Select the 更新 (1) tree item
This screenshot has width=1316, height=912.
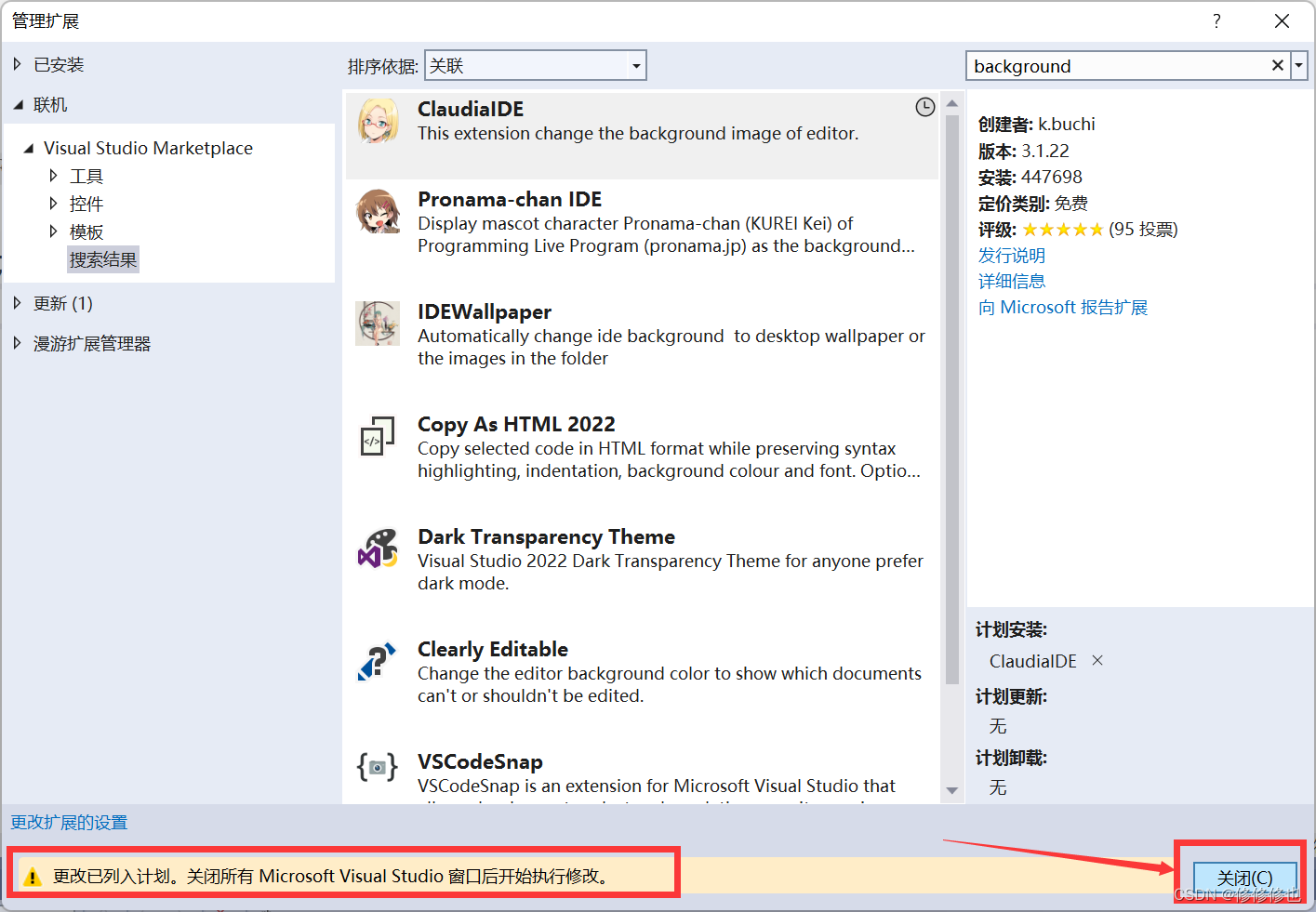click(63, 303)
